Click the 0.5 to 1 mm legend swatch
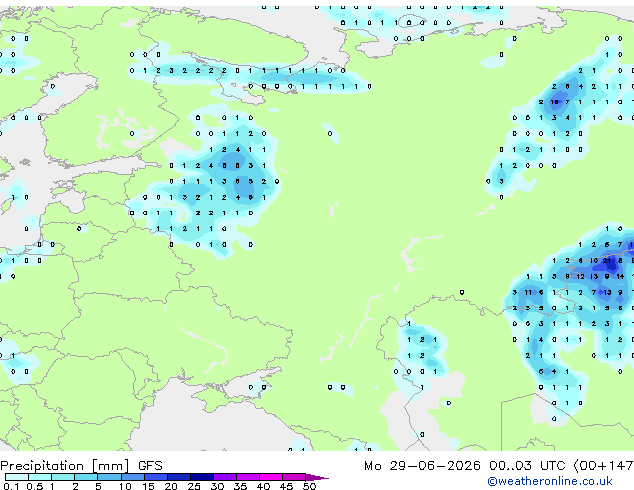This screenshot has height=490, width=634. (x=40, y=477)
